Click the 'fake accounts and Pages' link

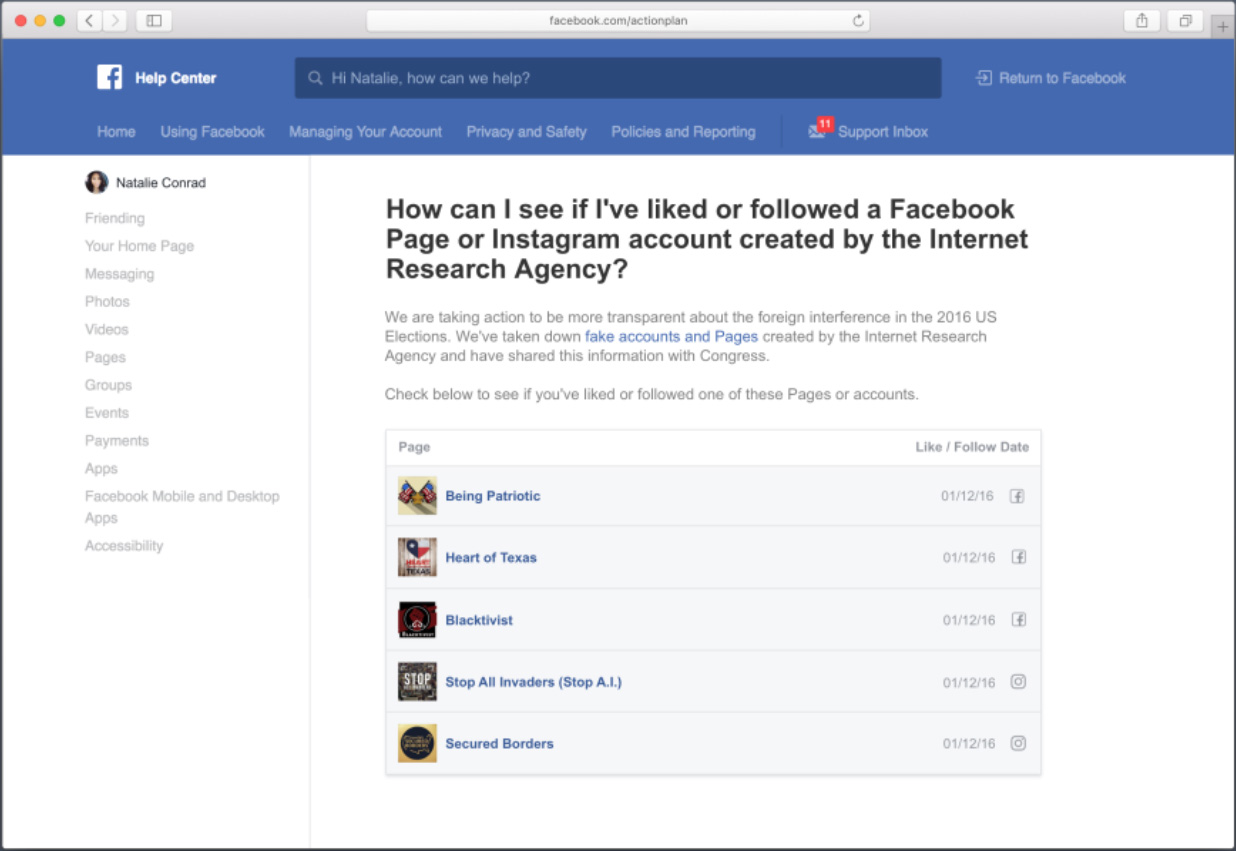[x=671, y=336]
